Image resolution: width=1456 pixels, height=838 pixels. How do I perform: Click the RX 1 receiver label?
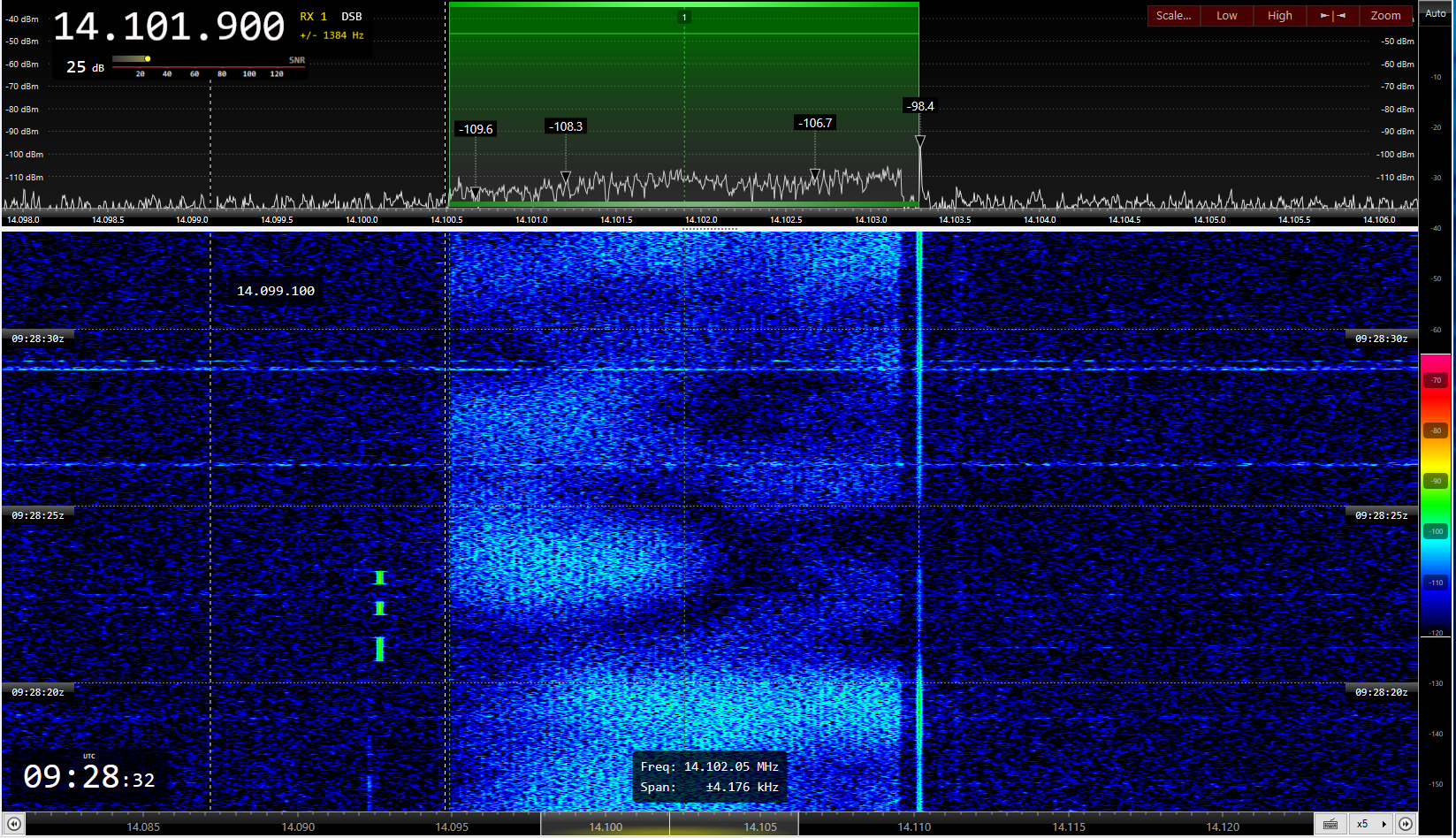coord(313,17)
